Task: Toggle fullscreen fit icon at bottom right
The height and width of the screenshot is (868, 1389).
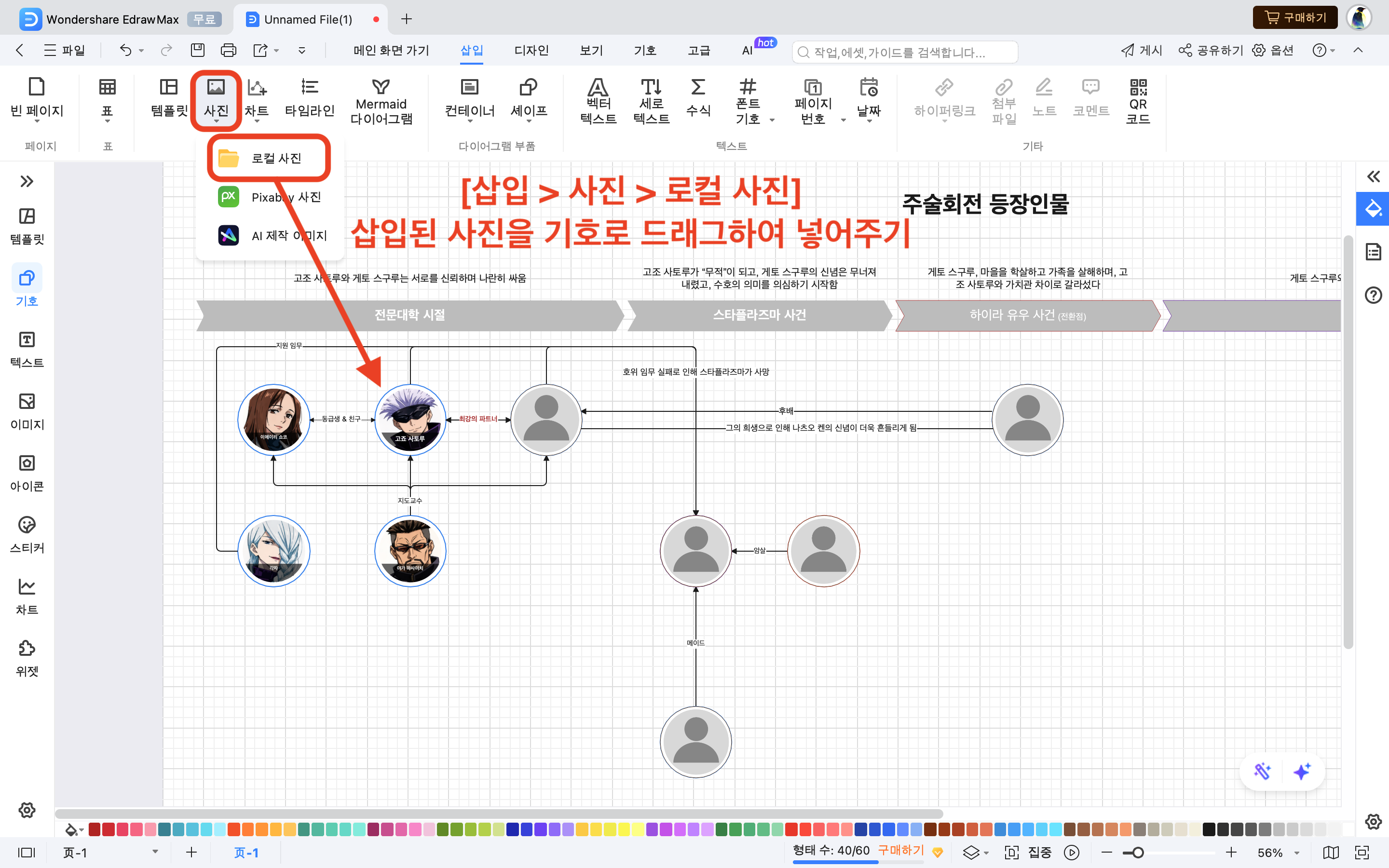Action: click(1362, 853)
